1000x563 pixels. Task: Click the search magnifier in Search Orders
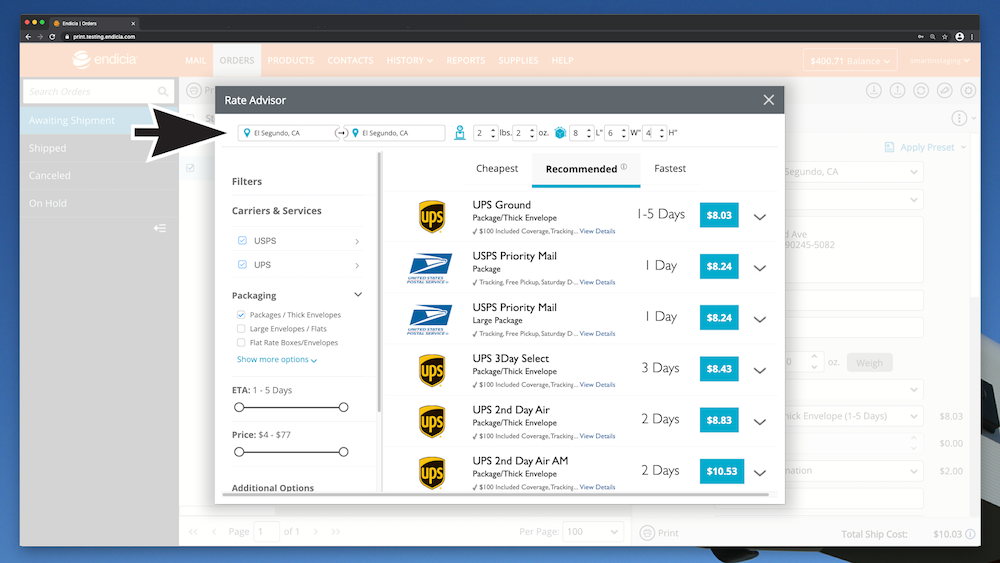163,92
